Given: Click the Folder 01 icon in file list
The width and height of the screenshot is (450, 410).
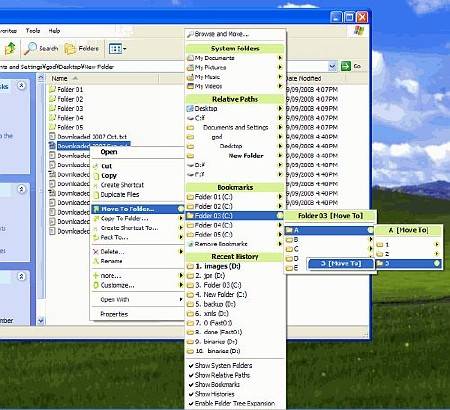Looking at the screenshot, I should pyautogui.click(x=52, y=89).
